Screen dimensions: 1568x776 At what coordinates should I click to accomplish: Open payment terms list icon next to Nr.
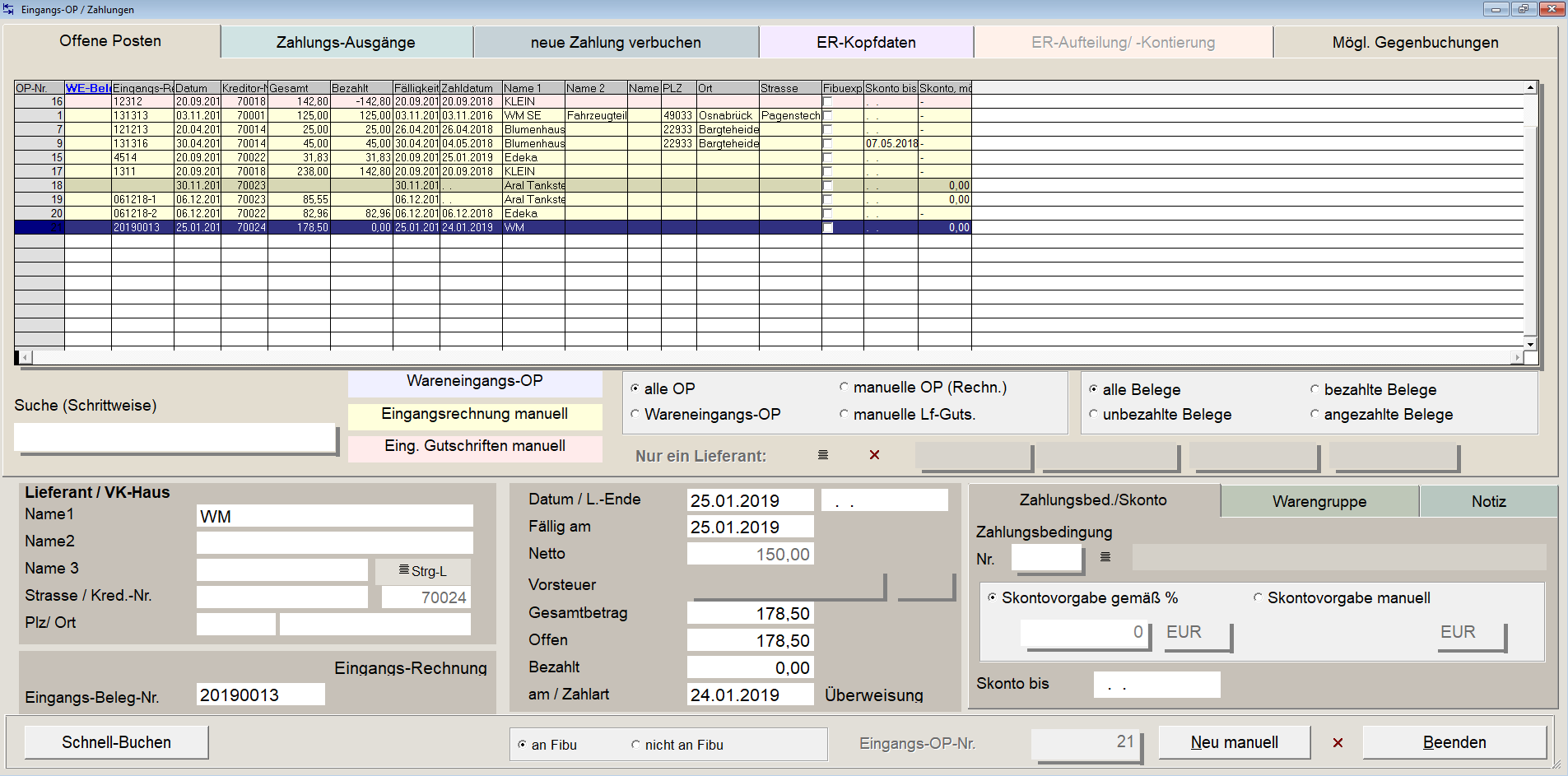(1105, 557)
